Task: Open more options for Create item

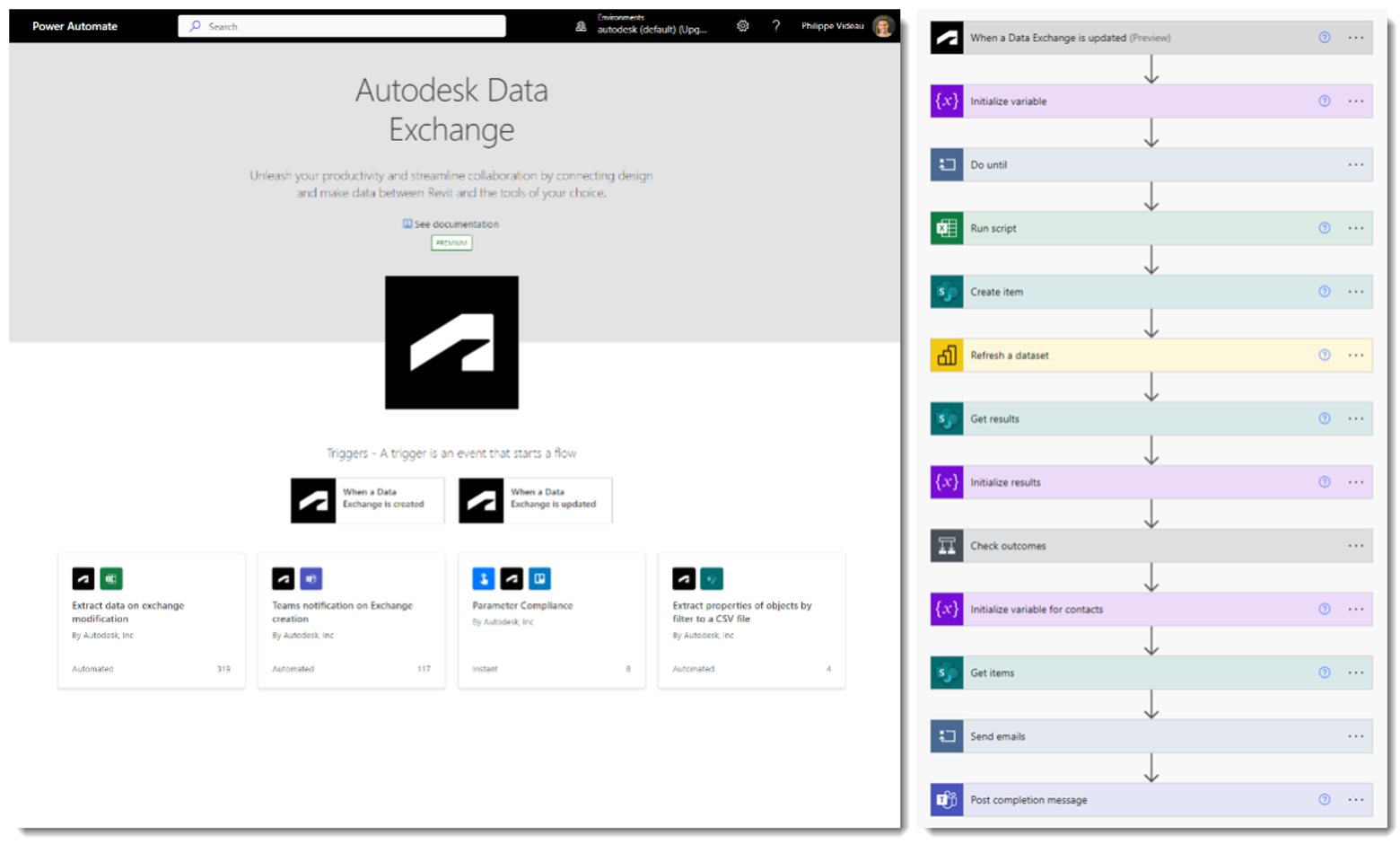Action: 1356,292
